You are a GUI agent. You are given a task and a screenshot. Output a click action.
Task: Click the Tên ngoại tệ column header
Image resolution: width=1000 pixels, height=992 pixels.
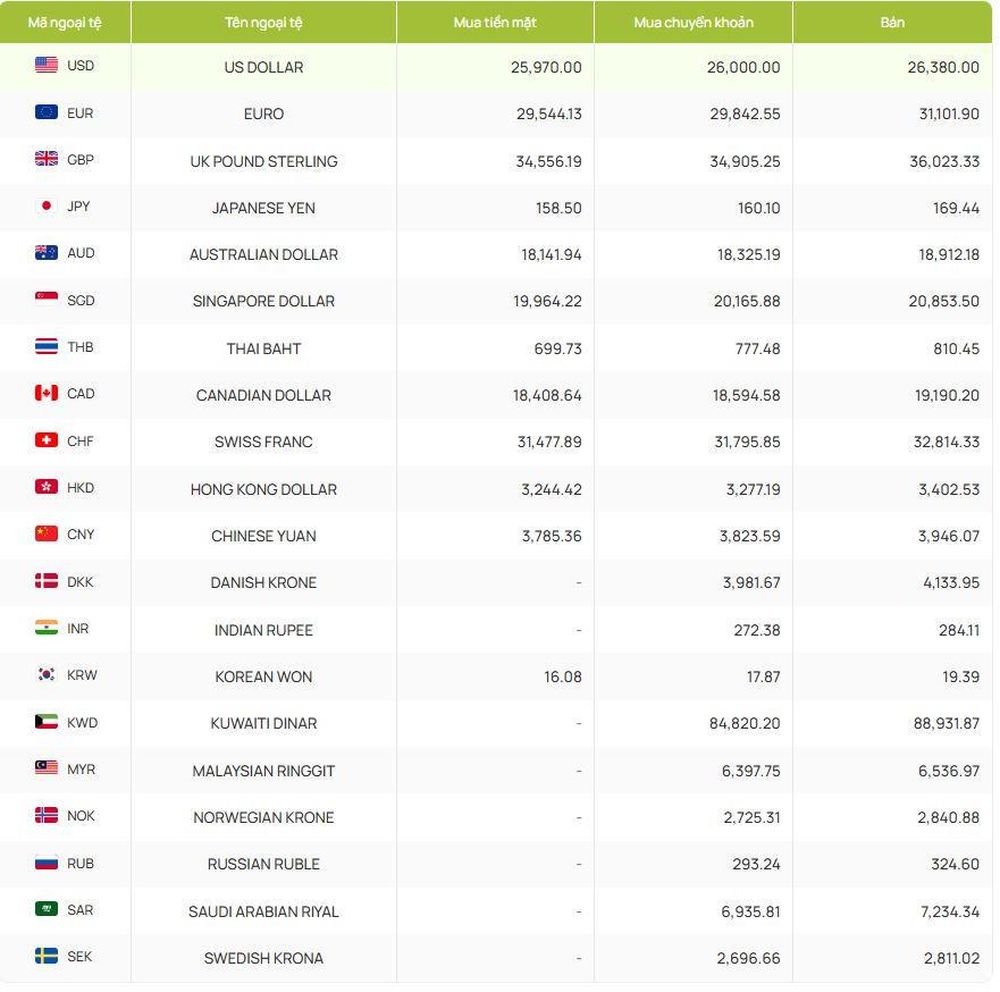(263, 22)
